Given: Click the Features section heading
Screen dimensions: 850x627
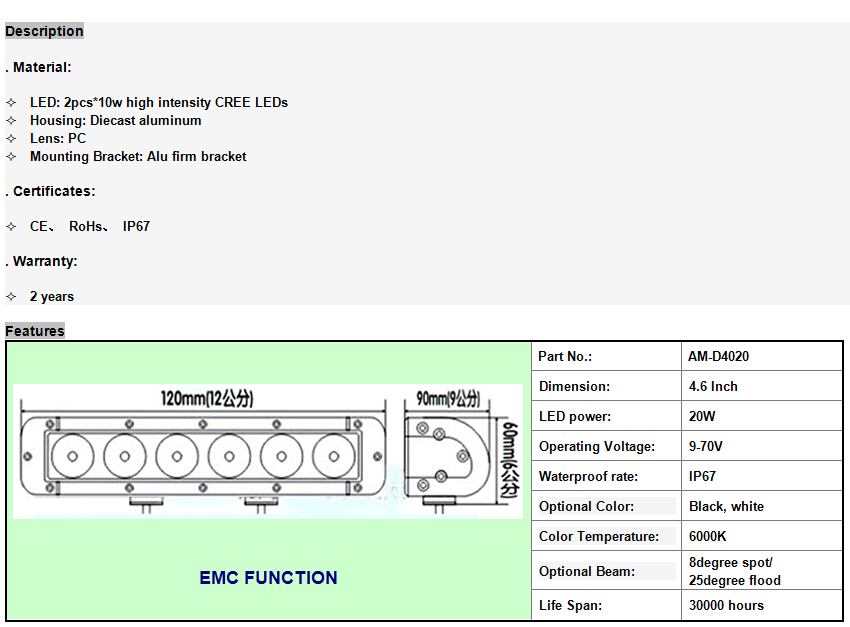Looking at the screenshot, I should coord(35,331).
